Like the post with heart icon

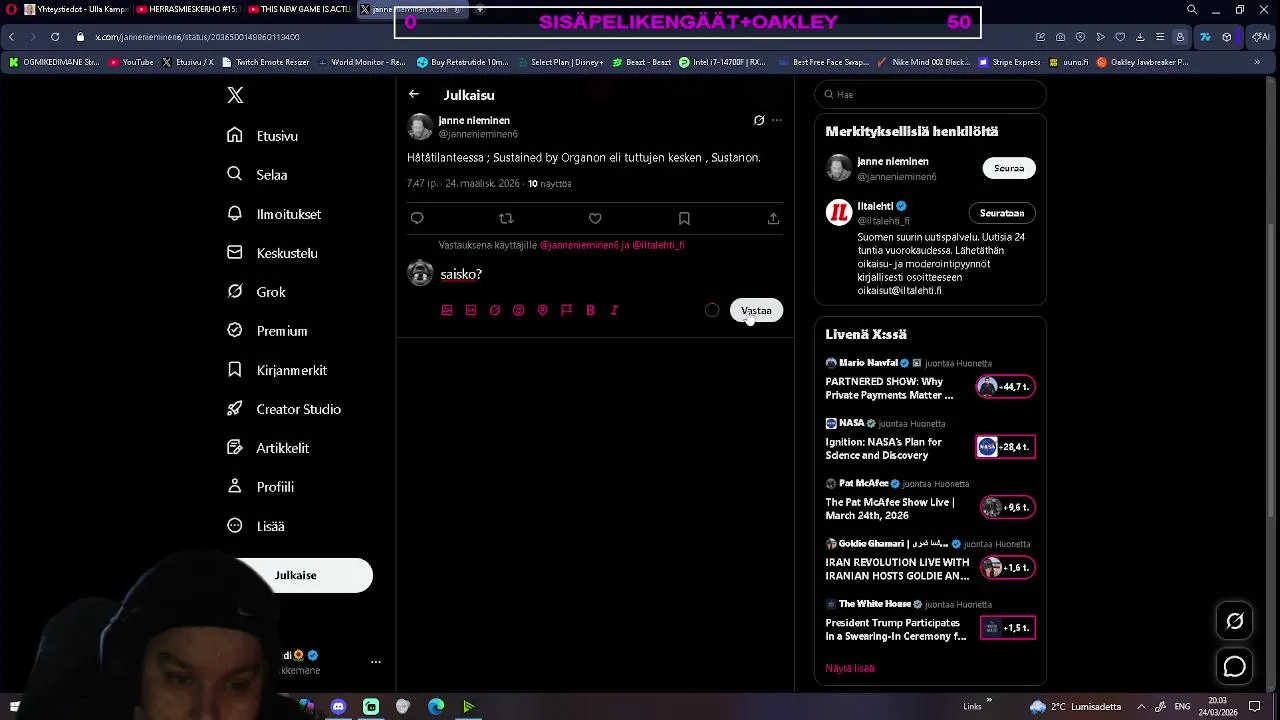[x=595, y=218]
